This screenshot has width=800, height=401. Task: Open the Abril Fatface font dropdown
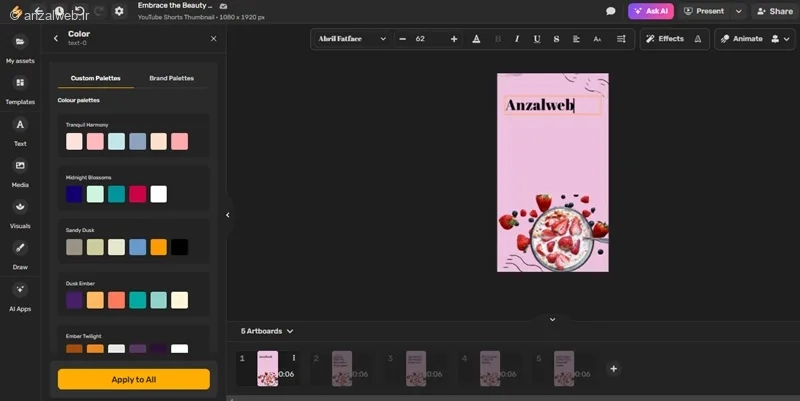pyautogui.click(x=352, y=39)
